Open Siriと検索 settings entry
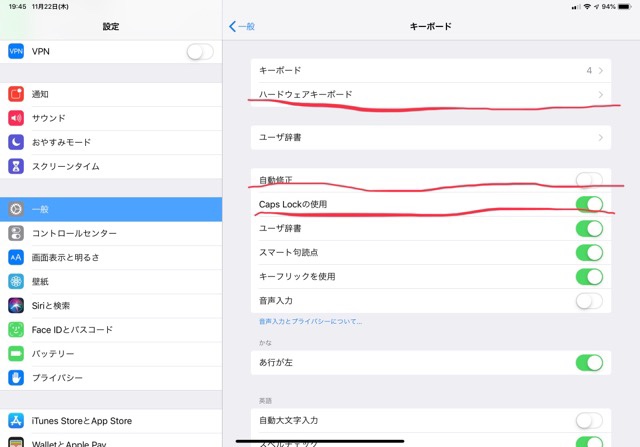 [x=111, y=306]
